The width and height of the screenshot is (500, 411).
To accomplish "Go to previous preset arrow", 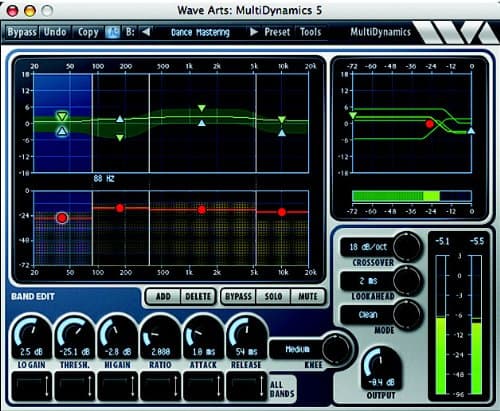I will [146, 32].
